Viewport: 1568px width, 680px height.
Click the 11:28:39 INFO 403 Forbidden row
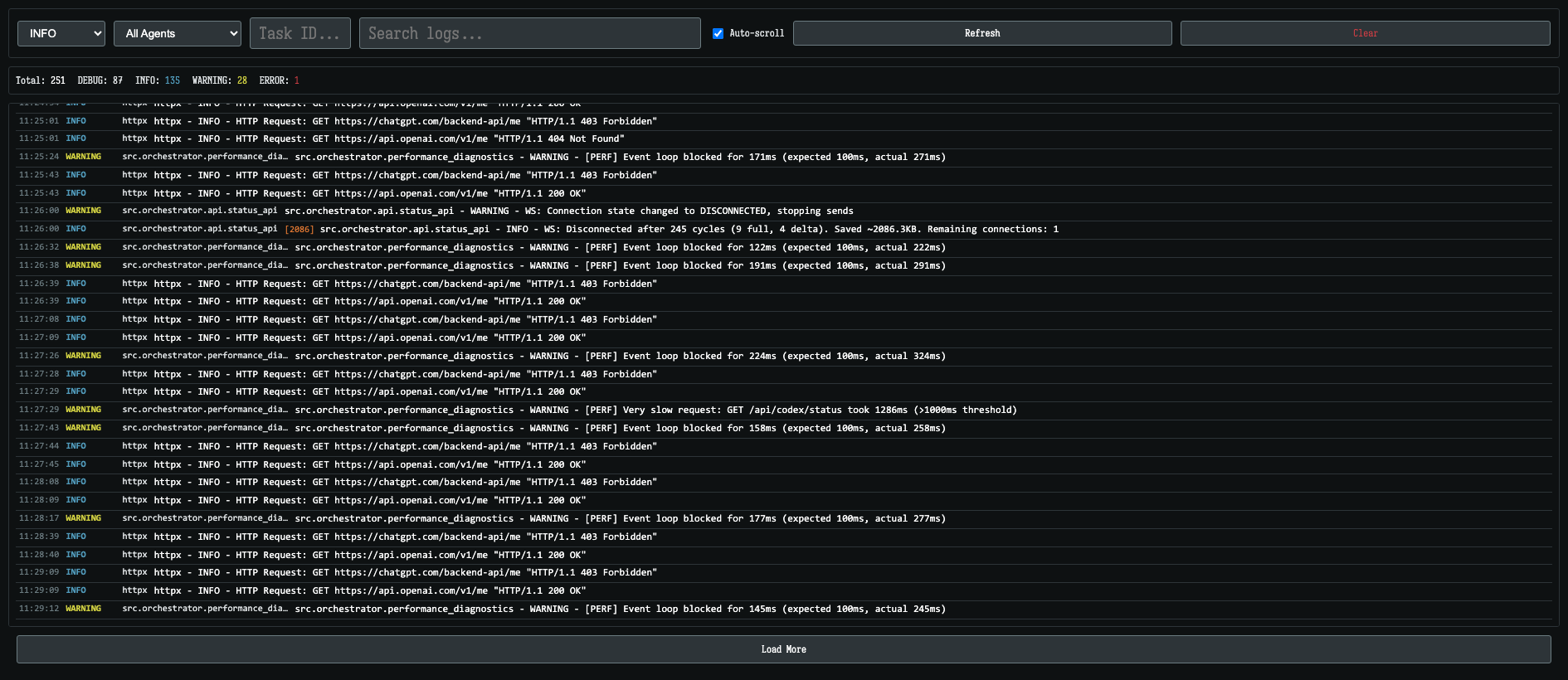coord(784,537)
